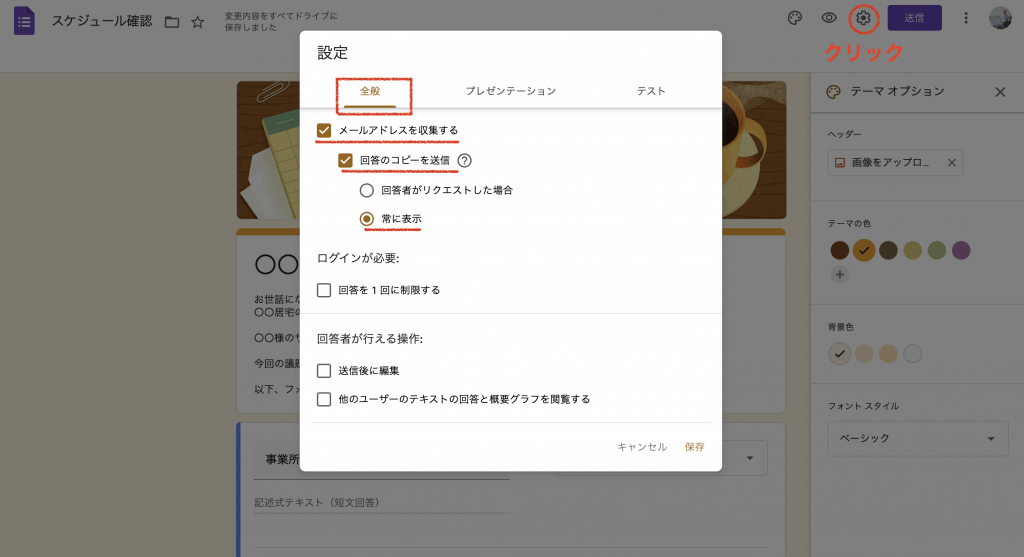
Task: Click the 保存 button
Action: 694,447
